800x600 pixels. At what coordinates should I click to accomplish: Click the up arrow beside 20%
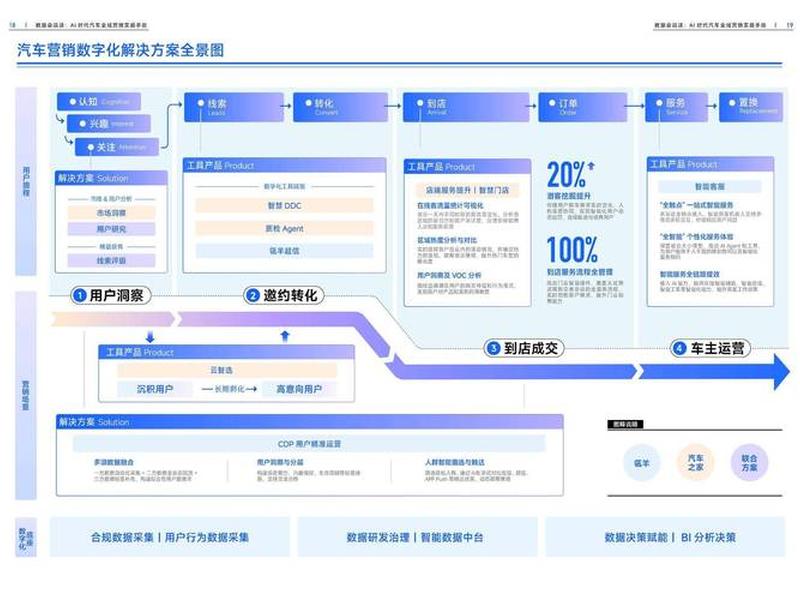591,166
